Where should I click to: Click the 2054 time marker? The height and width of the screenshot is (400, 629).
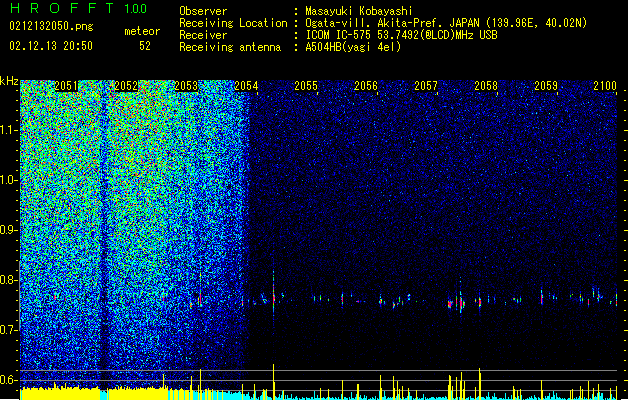point(246,86)
